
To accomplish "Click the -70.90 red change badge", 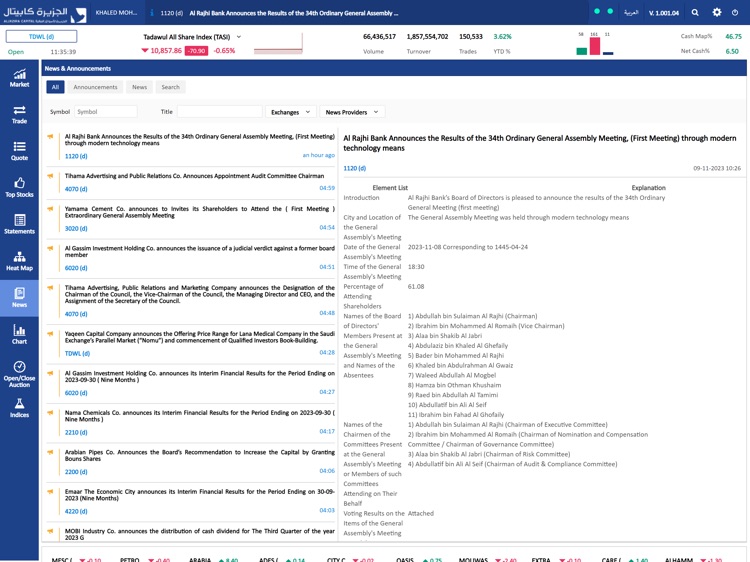I will (x=196, y=51).
